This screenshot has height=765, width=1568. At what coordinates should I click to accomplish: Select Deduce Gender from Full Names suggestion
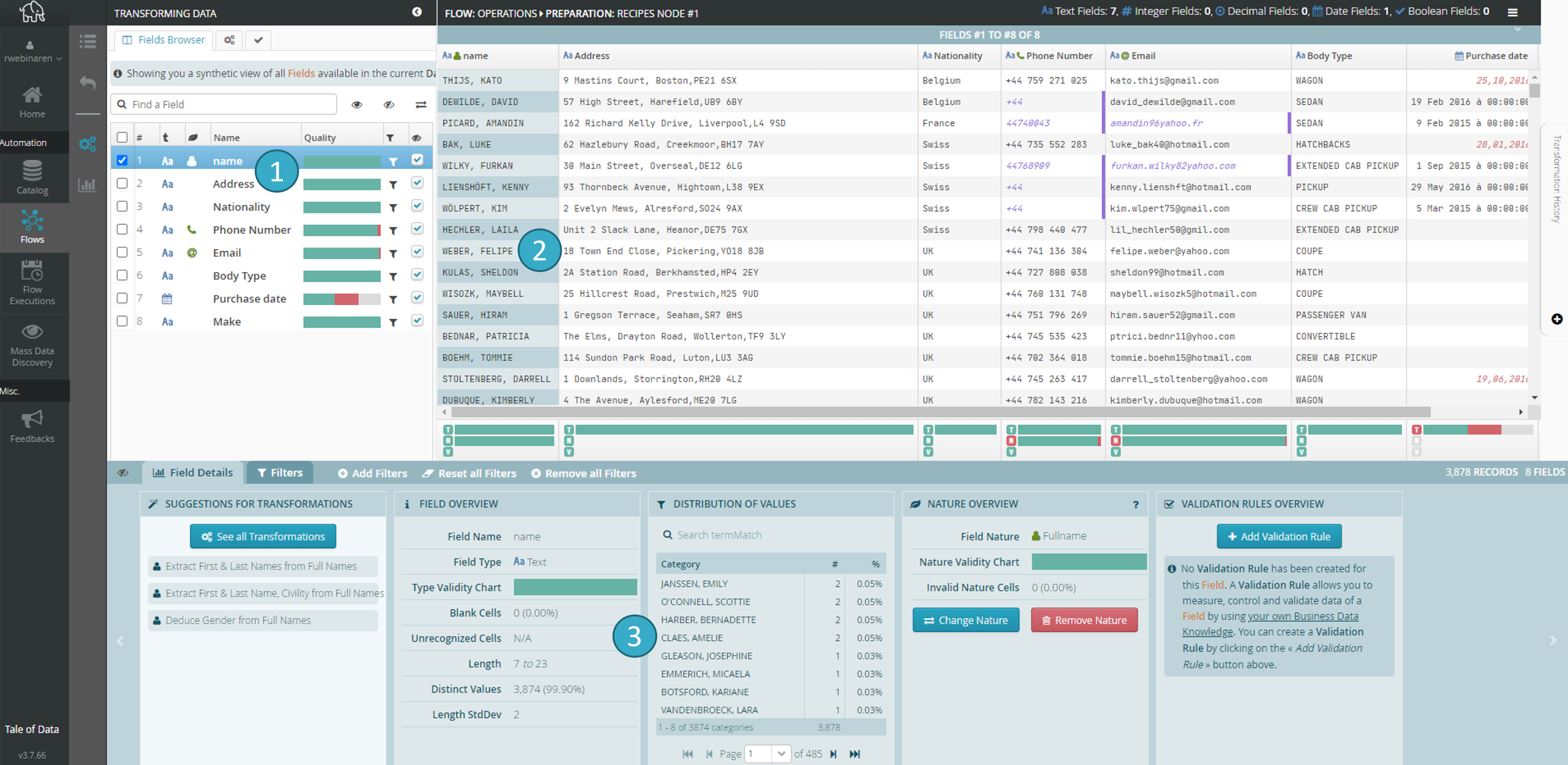click(263, 621)
